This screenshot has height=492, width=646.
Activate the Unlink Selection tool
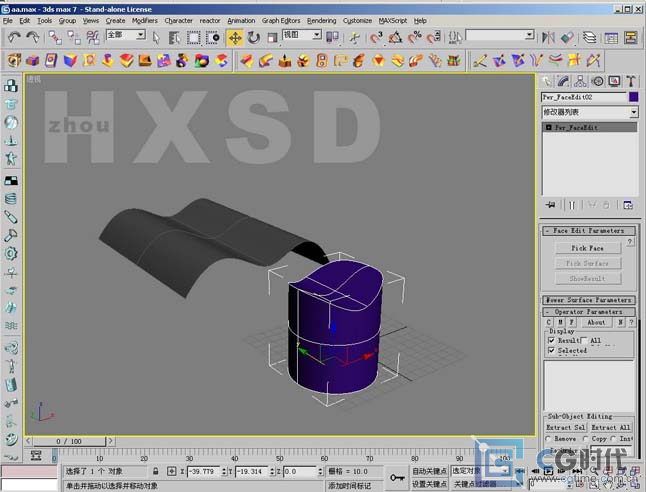pyautogui.click(x=74, y=37)
